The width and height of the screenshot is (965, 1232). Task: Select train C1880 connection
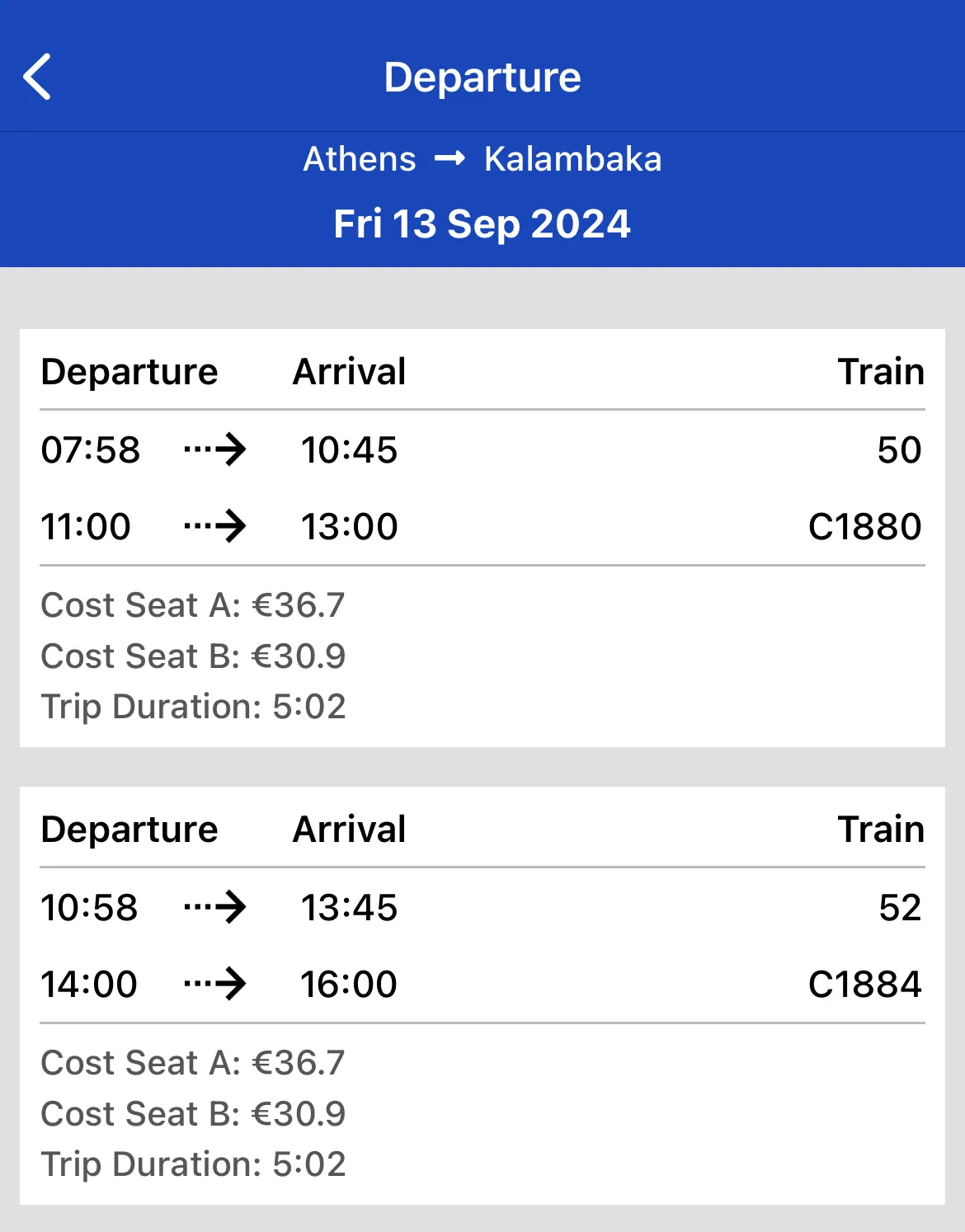pos(864,527)
